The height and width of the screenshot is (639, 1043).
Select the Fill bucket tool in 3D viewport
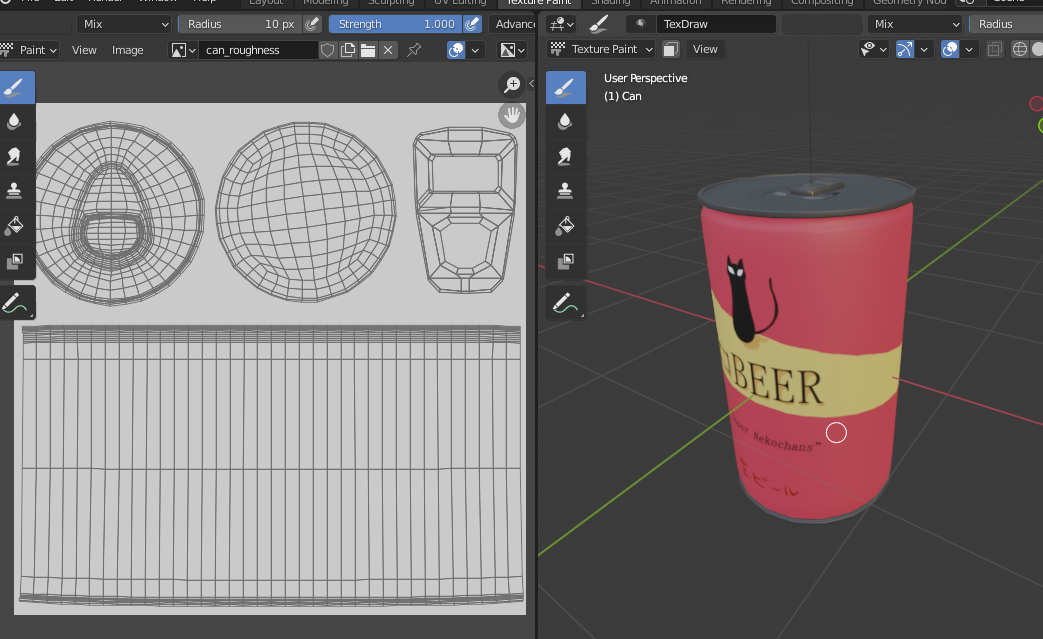[565, 224]
